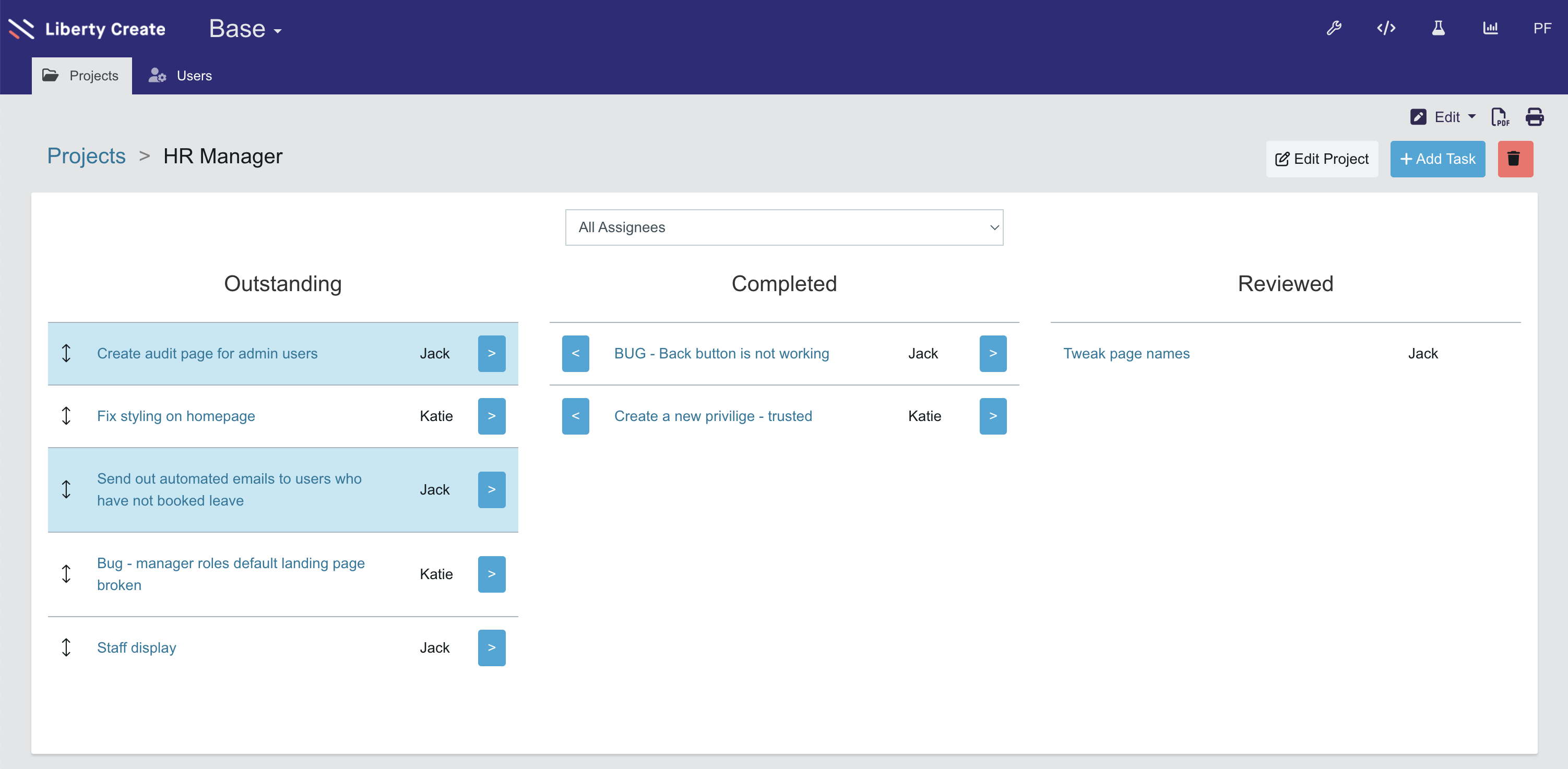Open the chart reports icon
The height and width of the screenshot is (769, 1568).
coord(1490,28)
